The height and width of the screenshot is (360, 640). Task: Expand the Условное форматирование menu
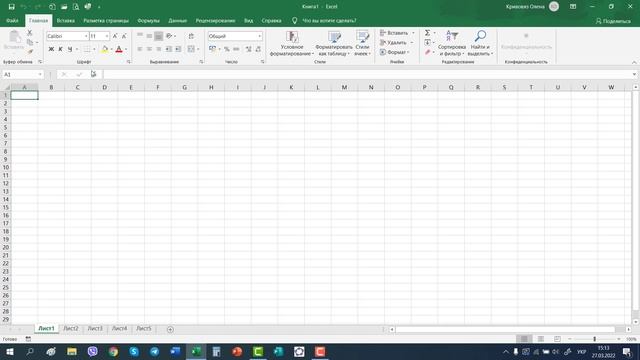(292, 44)
